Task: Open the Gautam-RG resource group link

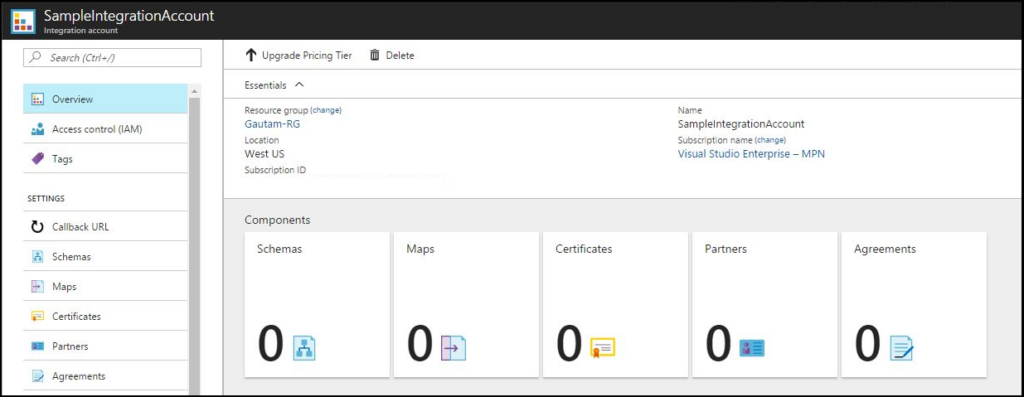Action: (272, 124)
